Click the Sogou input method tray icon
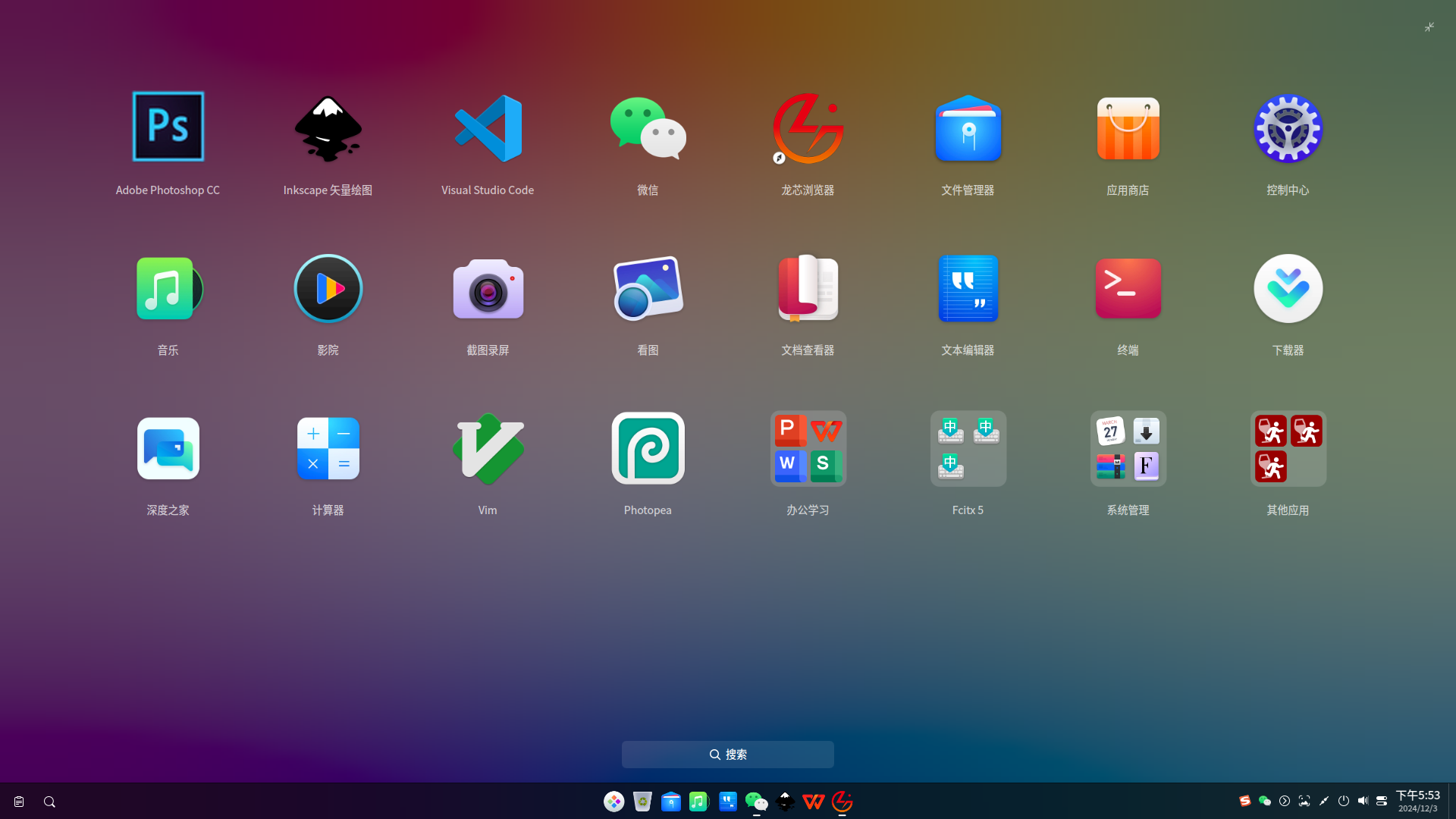Viewport: 1456px width, 819px height. pyautogui.click(x=1244, y=801)
